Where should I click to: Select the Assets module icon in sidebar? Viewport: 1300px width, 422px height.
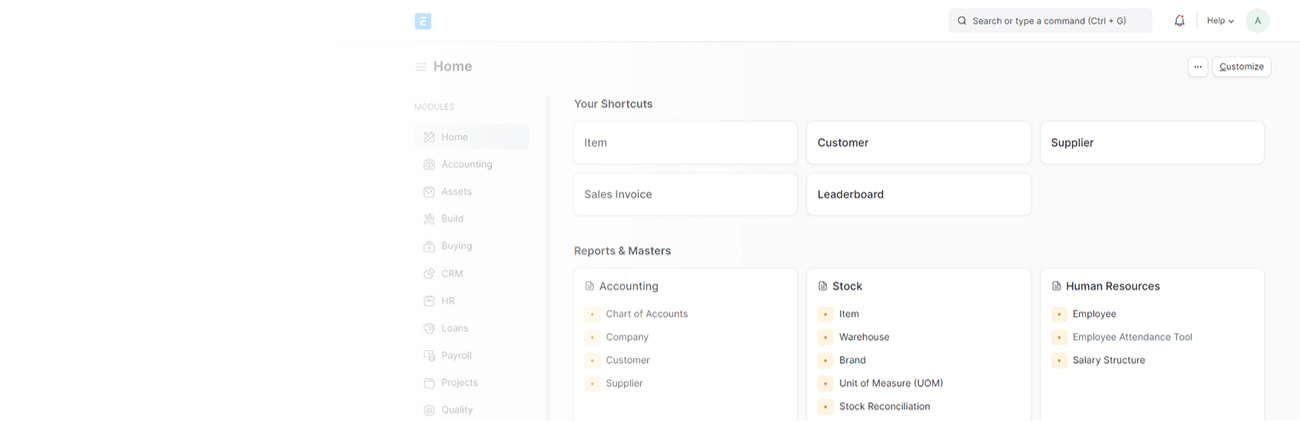click(x=429, y=191)
